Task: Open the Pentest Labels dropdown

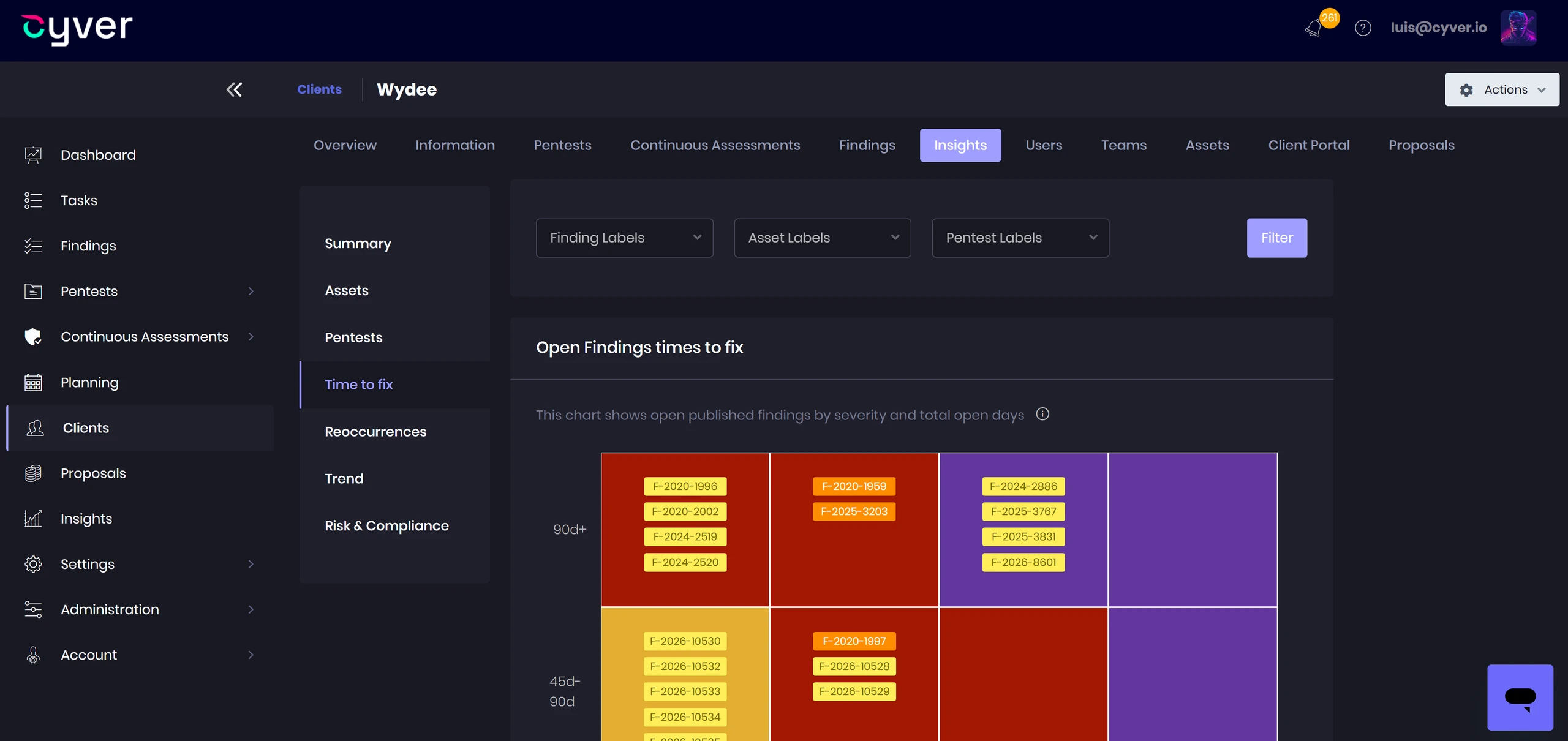Action: [1020, 238]
